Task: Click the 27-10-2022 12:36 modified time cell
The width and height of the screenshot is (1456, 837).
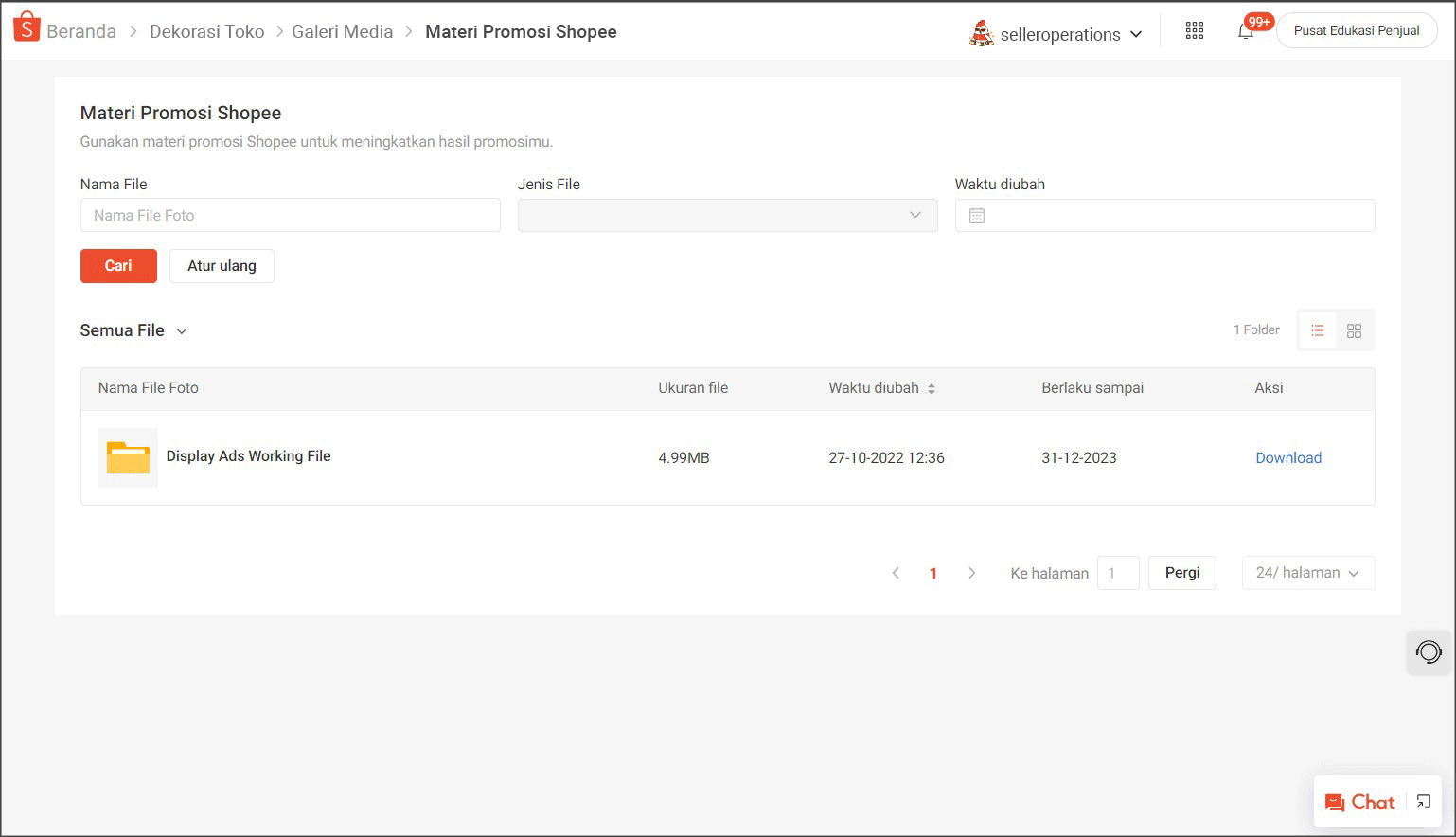Action: pyautogui.click(x=887, y=458)
